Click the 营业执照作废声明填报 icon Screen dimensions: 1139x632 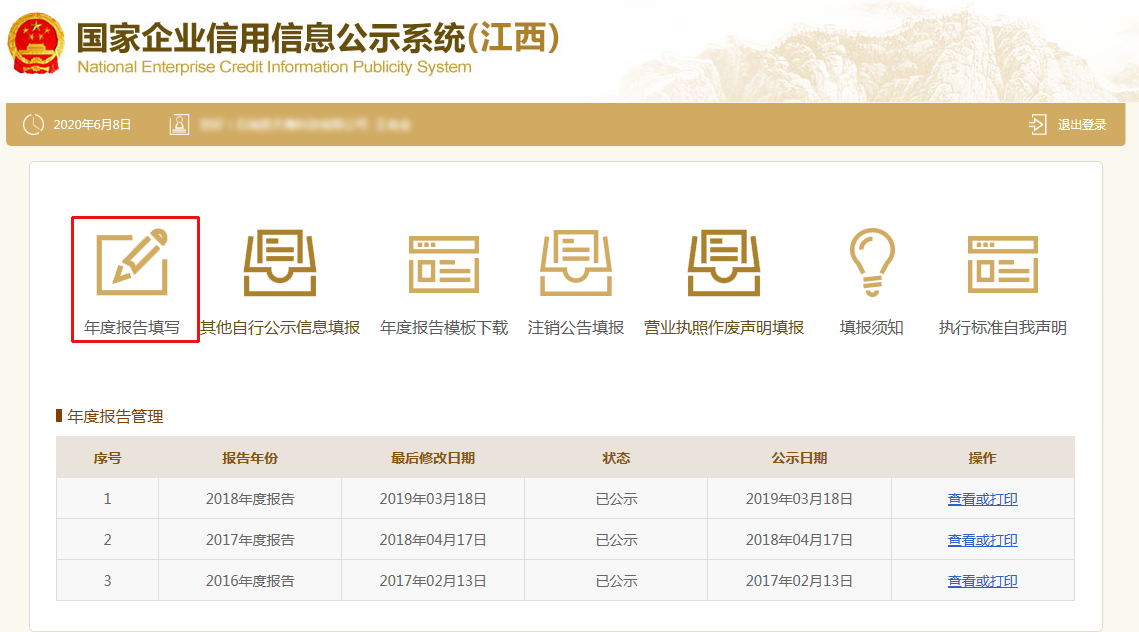coord(724,263)
